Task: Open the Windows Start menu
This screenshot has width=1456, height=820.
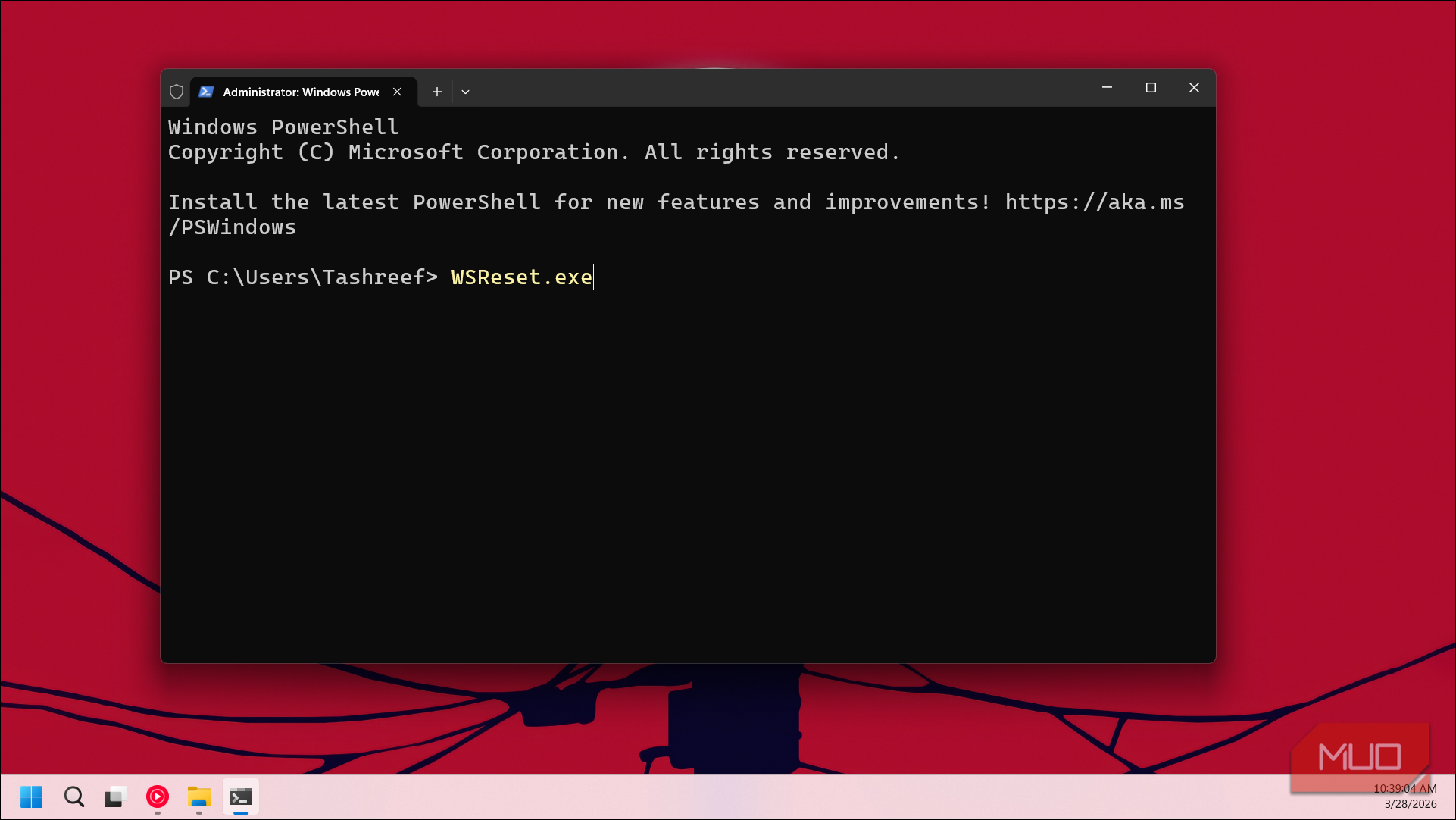Action: point(31,797)
